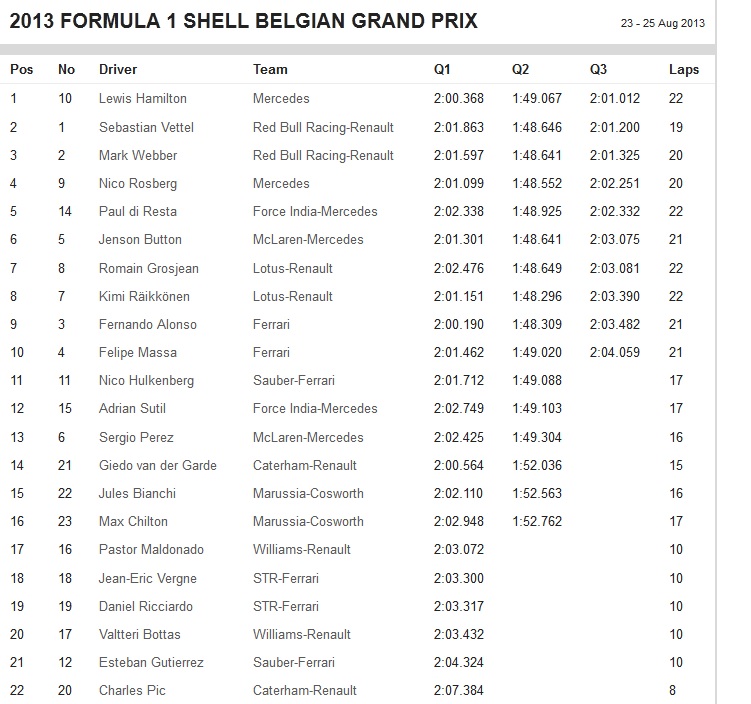
Task: Click the Force India-Mercedes team for Paul di Resta
Action: tap(315, 212)
